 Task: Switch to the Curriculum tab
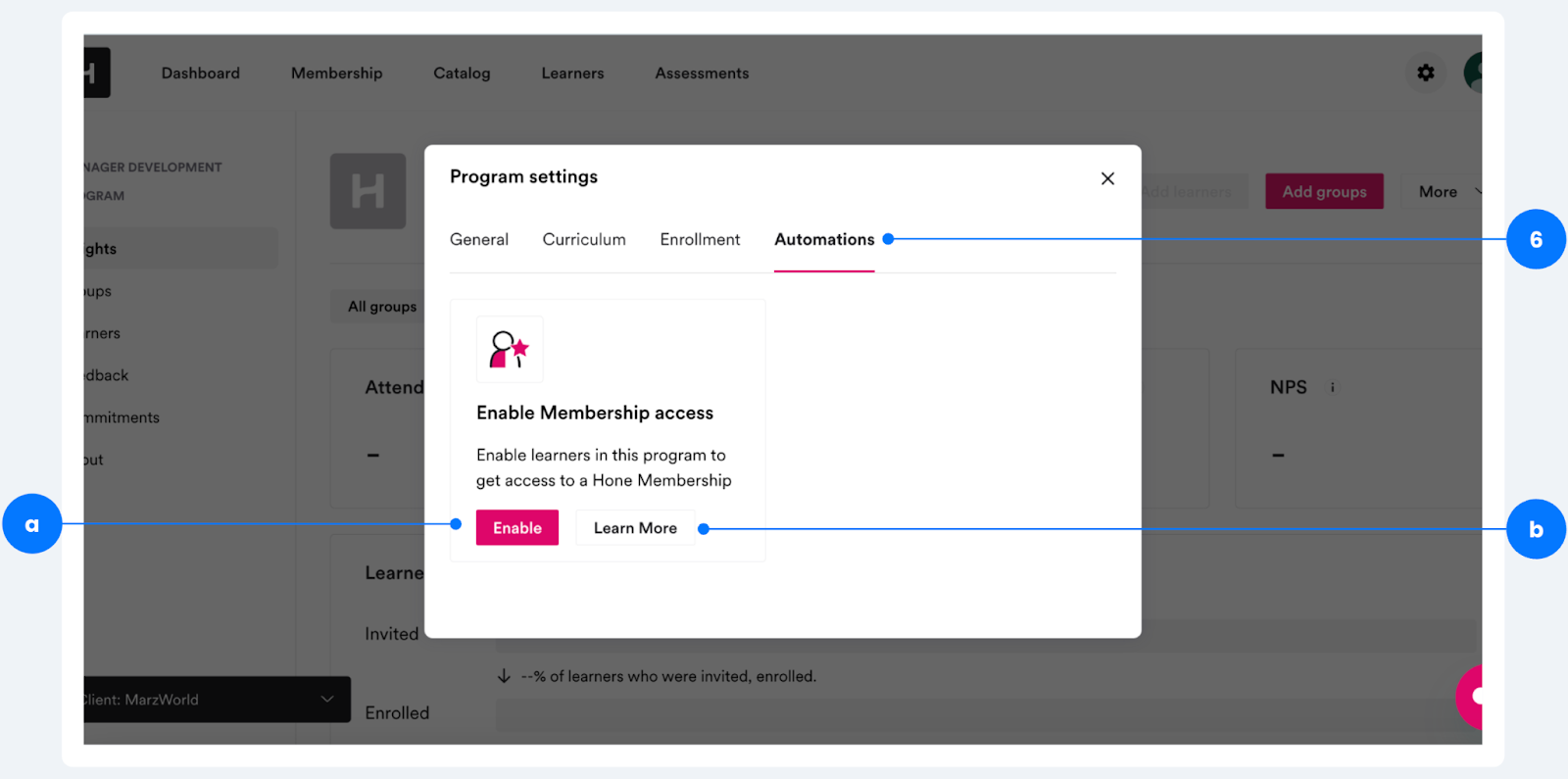(584, 239)
